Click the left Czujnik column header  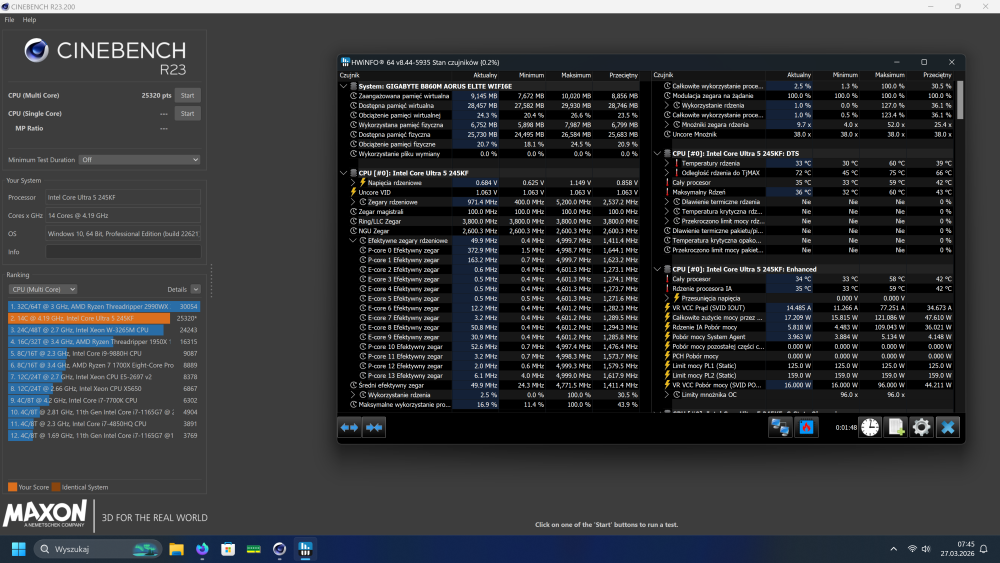coord(349,75)
